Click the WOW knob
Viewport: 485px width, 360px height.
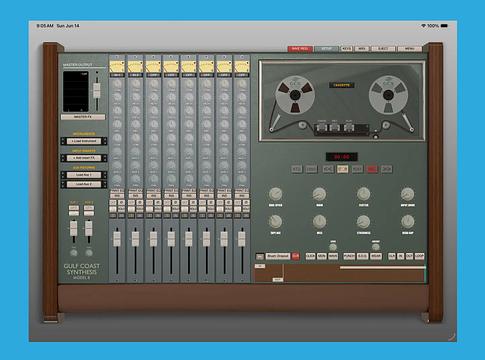click(319, 194)
